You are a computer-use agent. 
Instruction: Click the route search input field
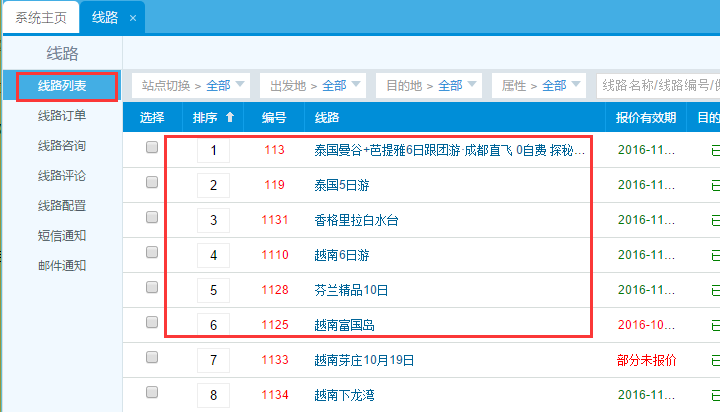click(x=655, y=85)
